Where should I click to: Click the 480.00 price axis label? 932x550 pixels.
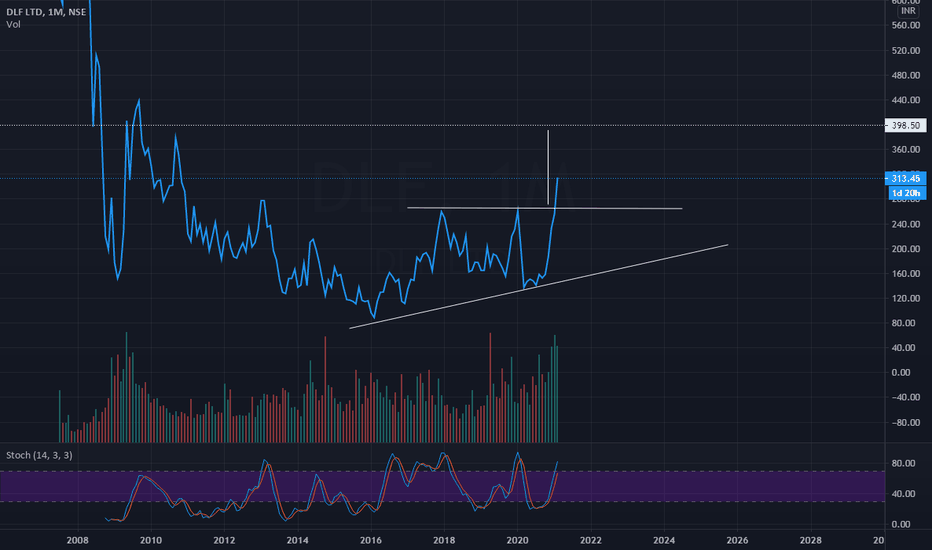906,76
